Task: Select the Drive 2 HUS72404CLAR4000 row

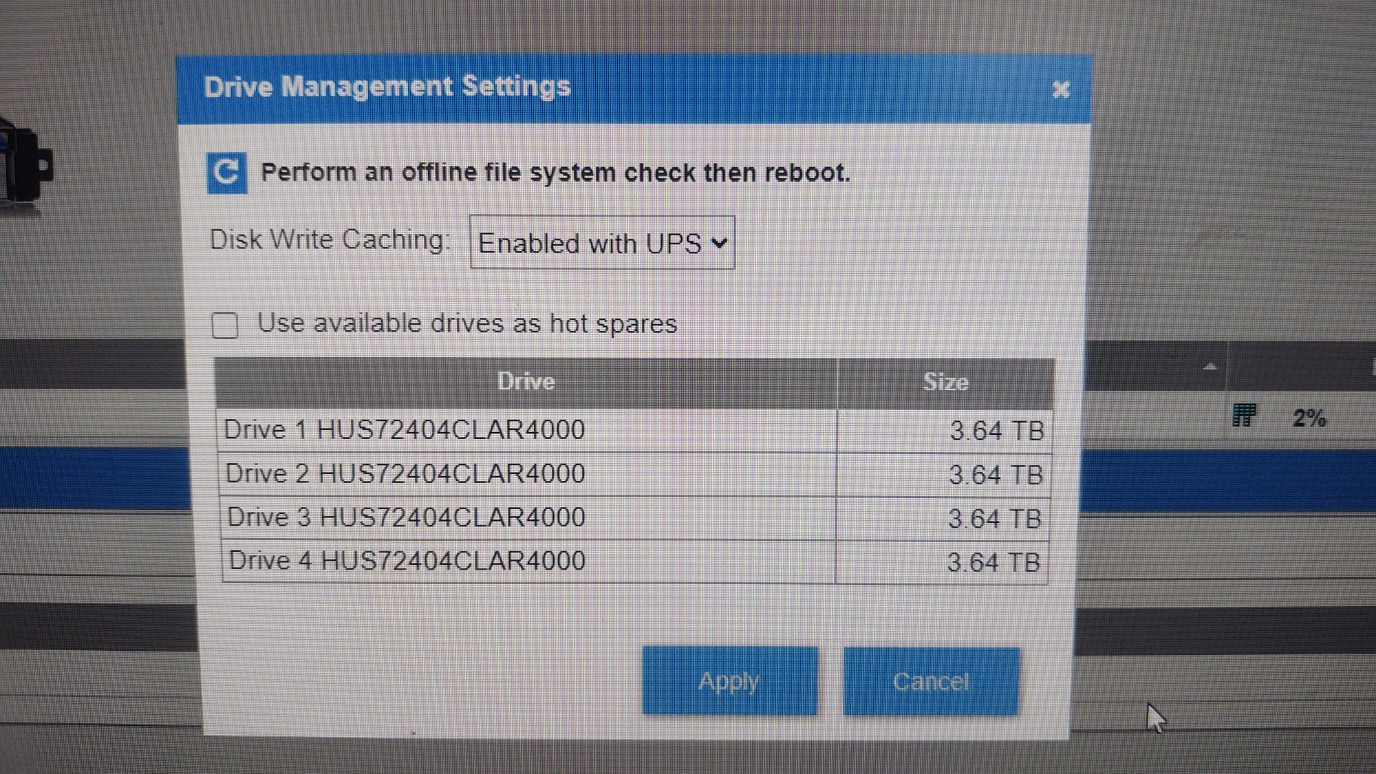Action: click(405, 473)
